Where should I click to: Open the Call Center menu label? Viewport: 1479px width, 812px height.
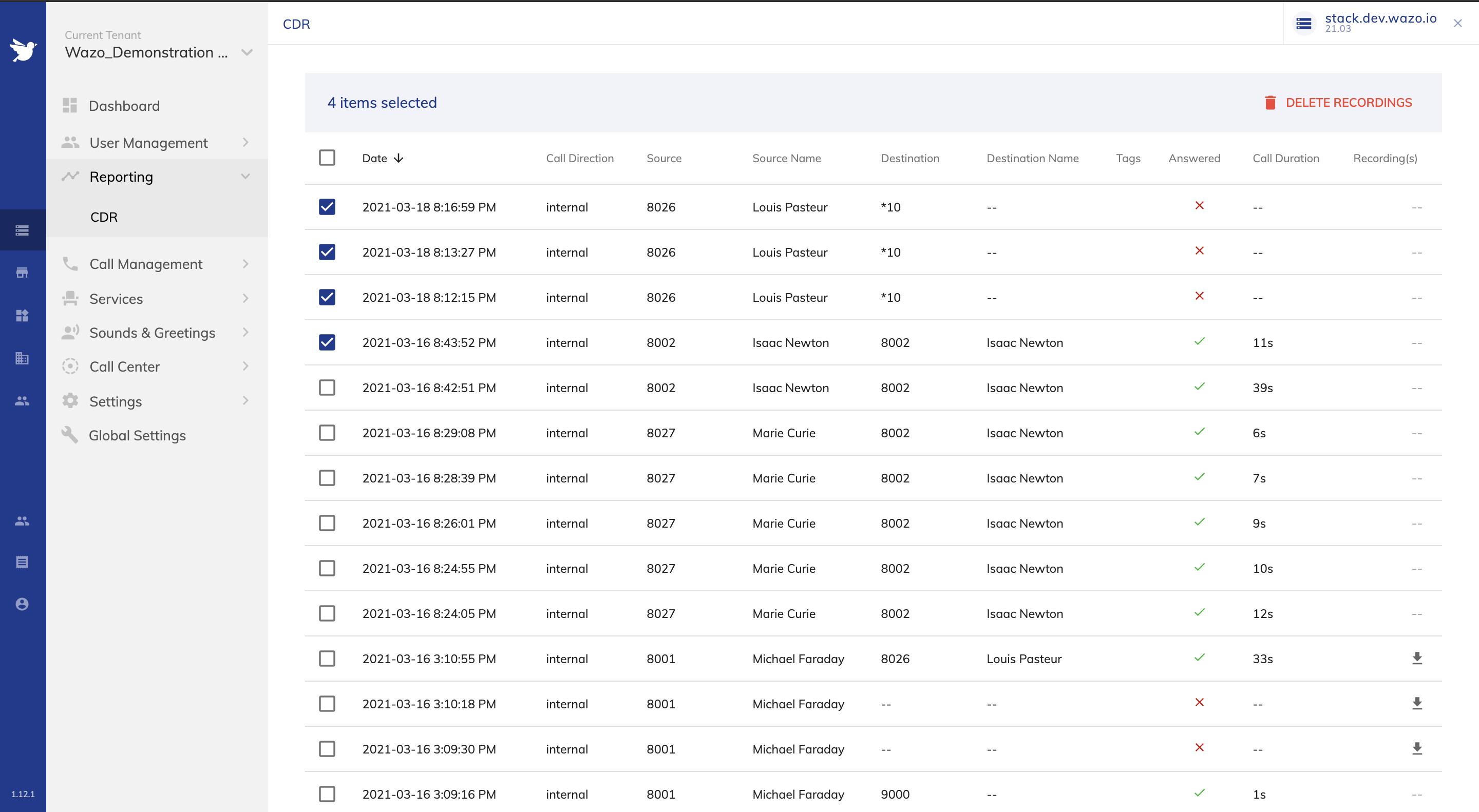pyautogui.click(x=125, y=366)
